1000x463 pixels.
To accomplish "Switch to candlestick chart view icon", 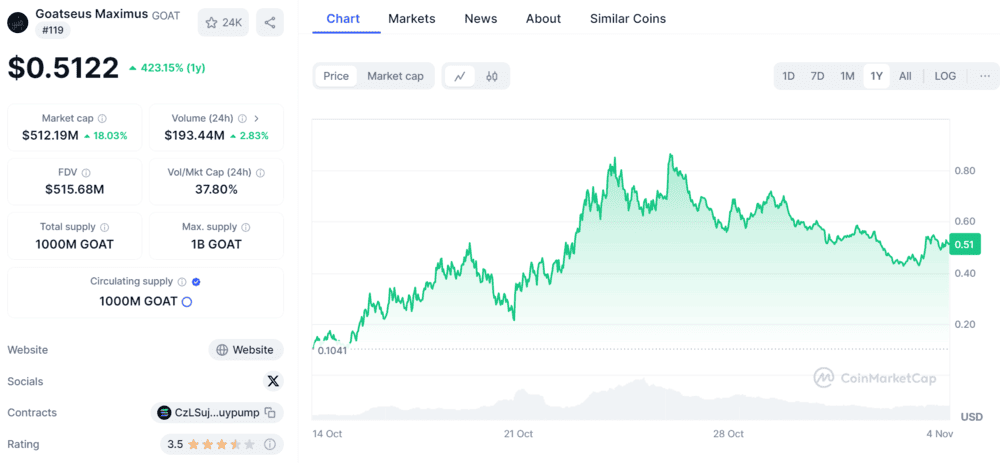I will point(492,76).
